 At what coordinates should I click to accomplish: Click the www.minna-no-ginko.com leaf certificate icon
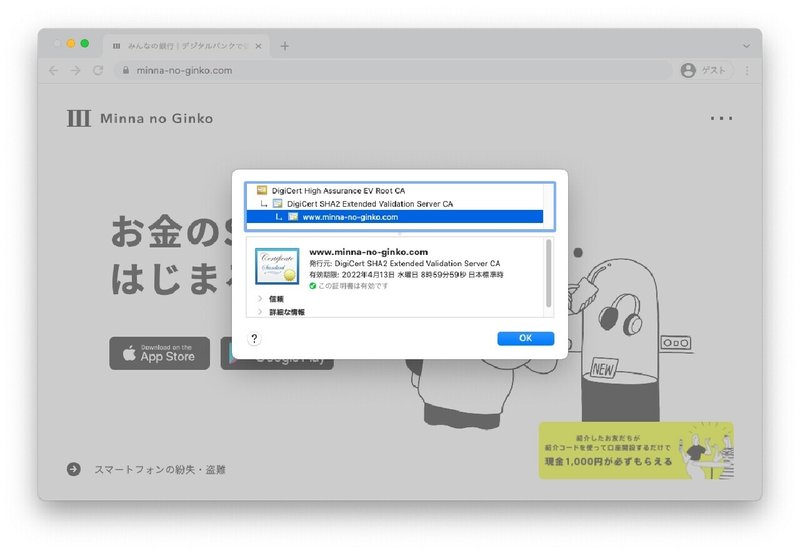(293, 217)
